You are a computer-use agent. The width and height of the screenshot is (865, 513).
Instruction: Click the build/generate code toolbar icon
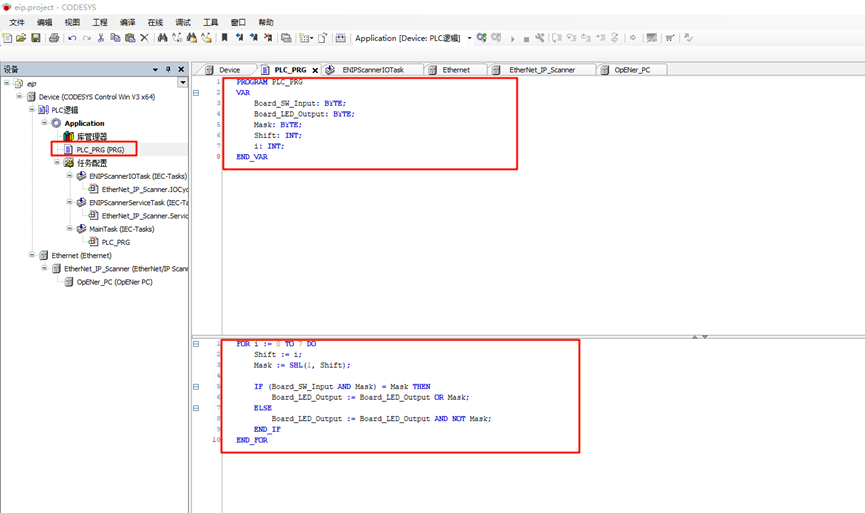[341, 38]
